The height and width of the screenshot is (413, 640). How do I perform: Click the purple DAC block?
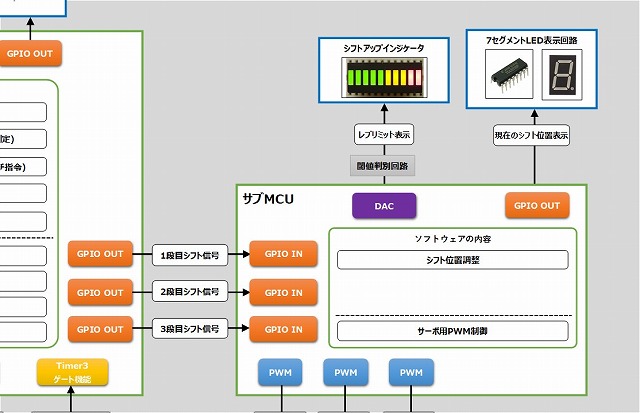click(384, 206)
